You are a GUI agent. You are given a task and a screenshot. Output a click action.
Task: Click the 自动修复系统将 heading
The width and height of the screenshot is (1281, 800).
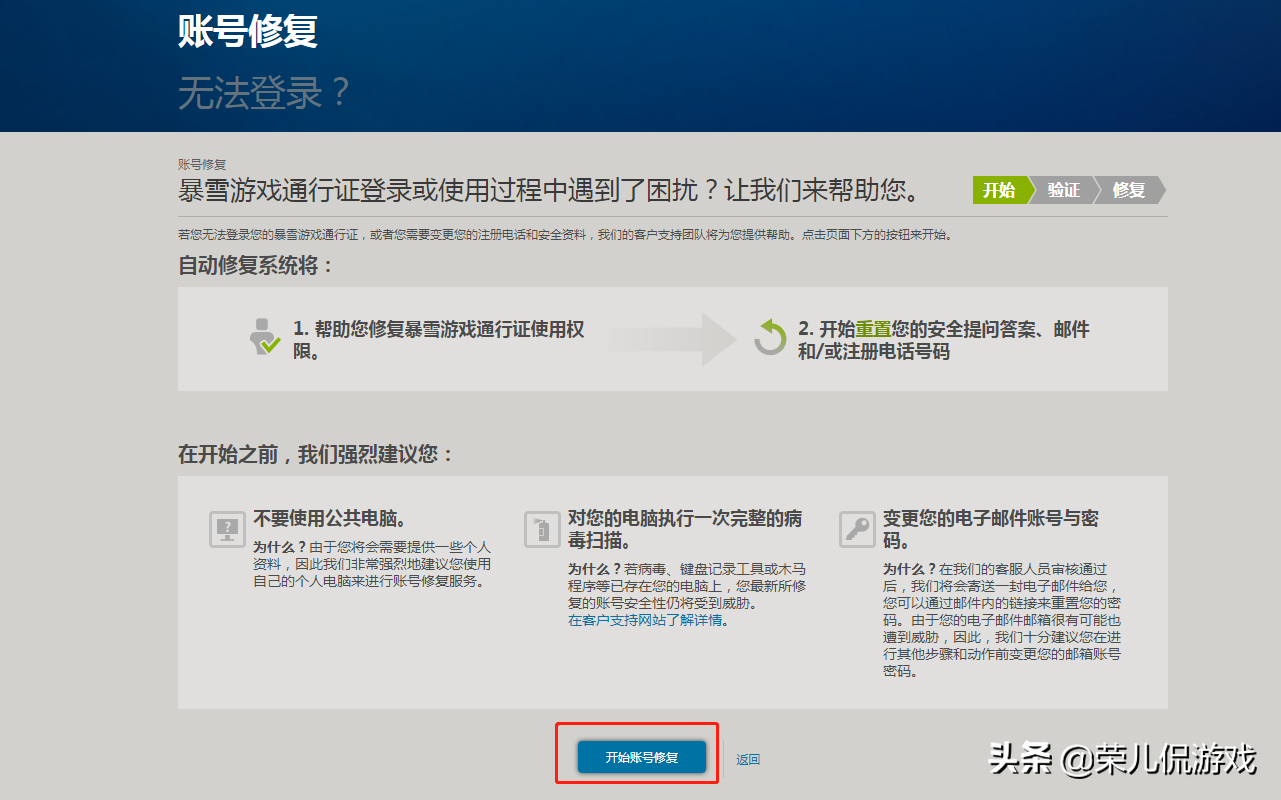(256, 265)
